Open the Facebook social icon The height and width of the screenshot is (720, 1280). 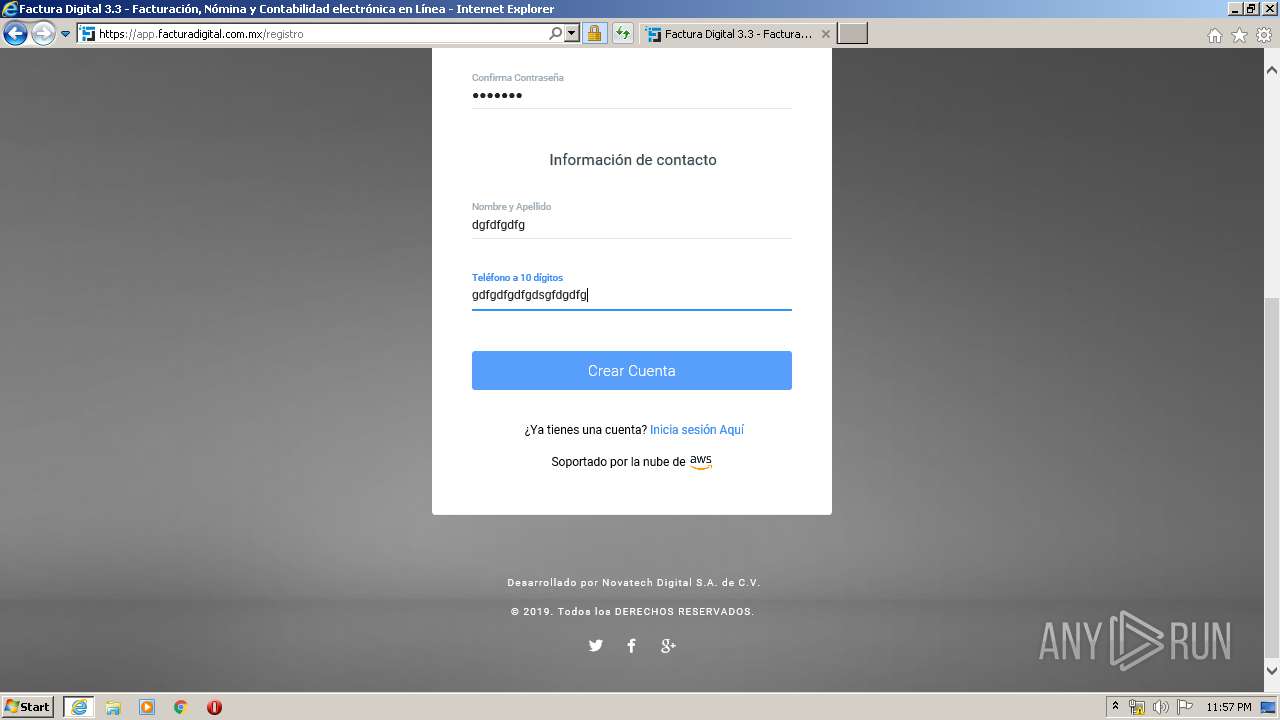click(631, 646)
